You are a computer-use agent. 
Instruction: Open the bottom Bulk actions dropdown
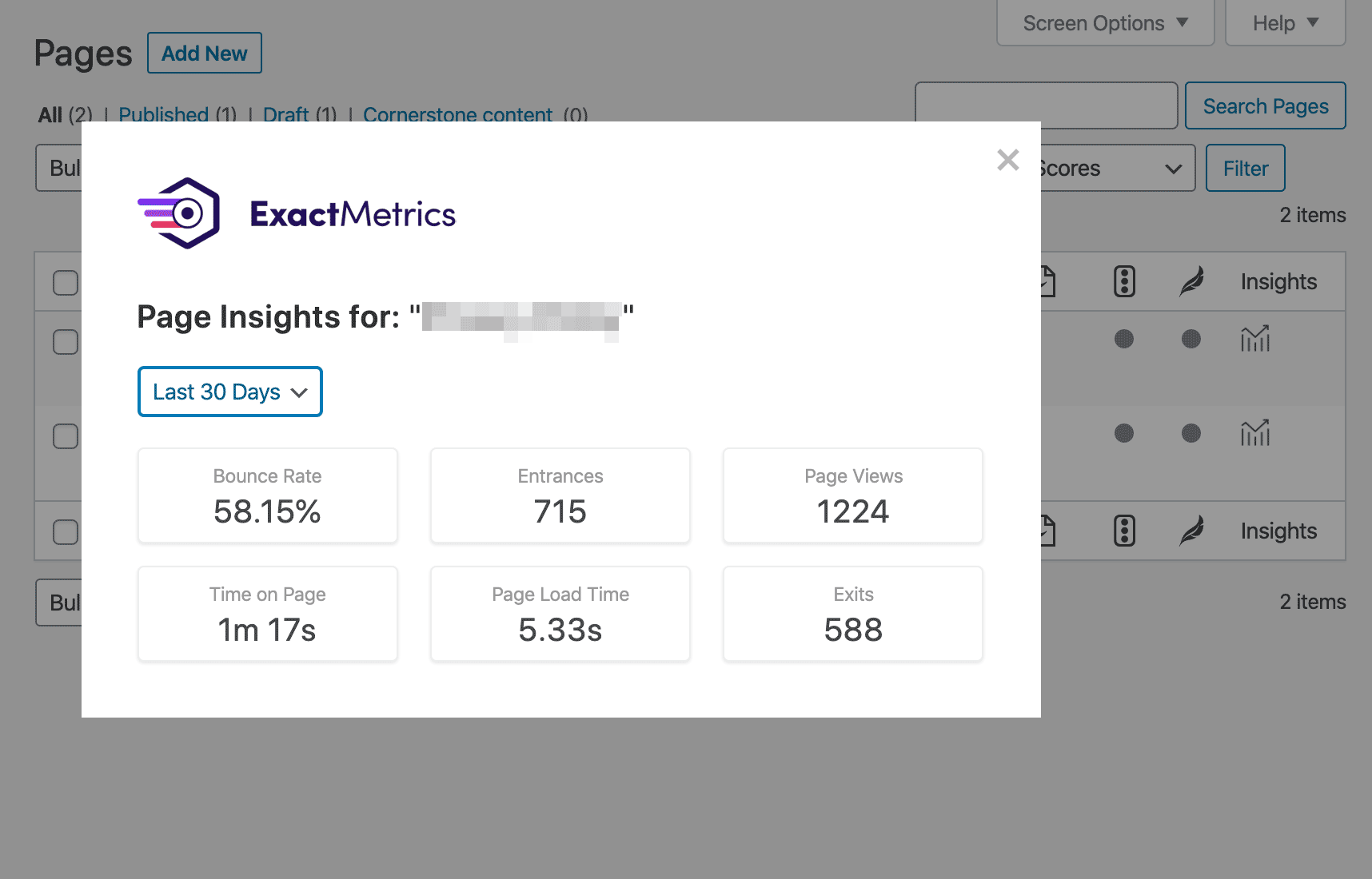tap(58, 603)
